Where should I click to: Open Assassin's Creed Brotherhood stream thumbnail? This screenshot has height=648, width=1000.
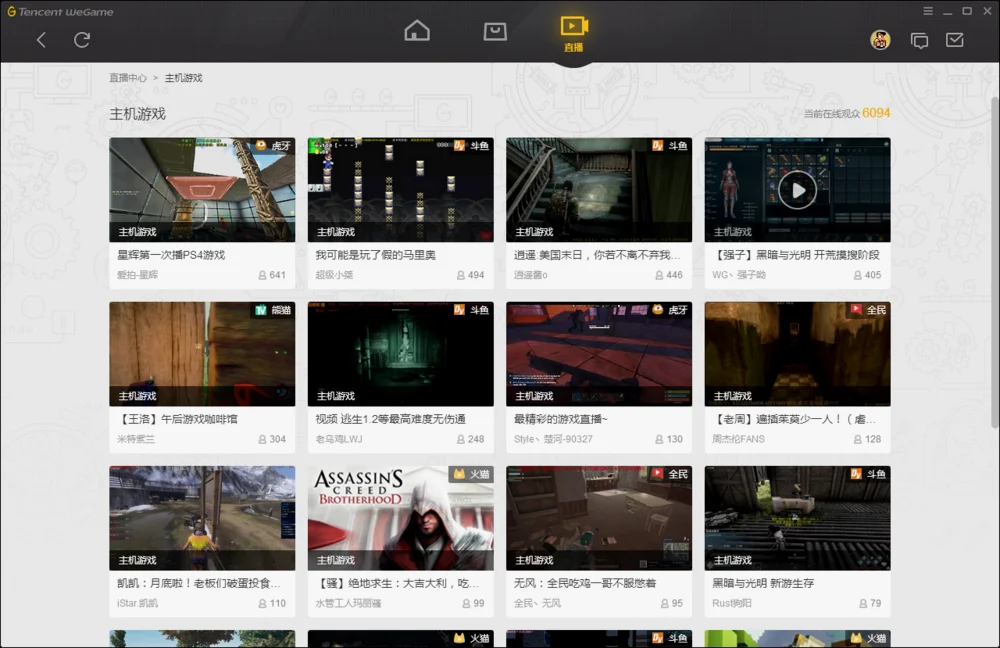tap(401, 518)
